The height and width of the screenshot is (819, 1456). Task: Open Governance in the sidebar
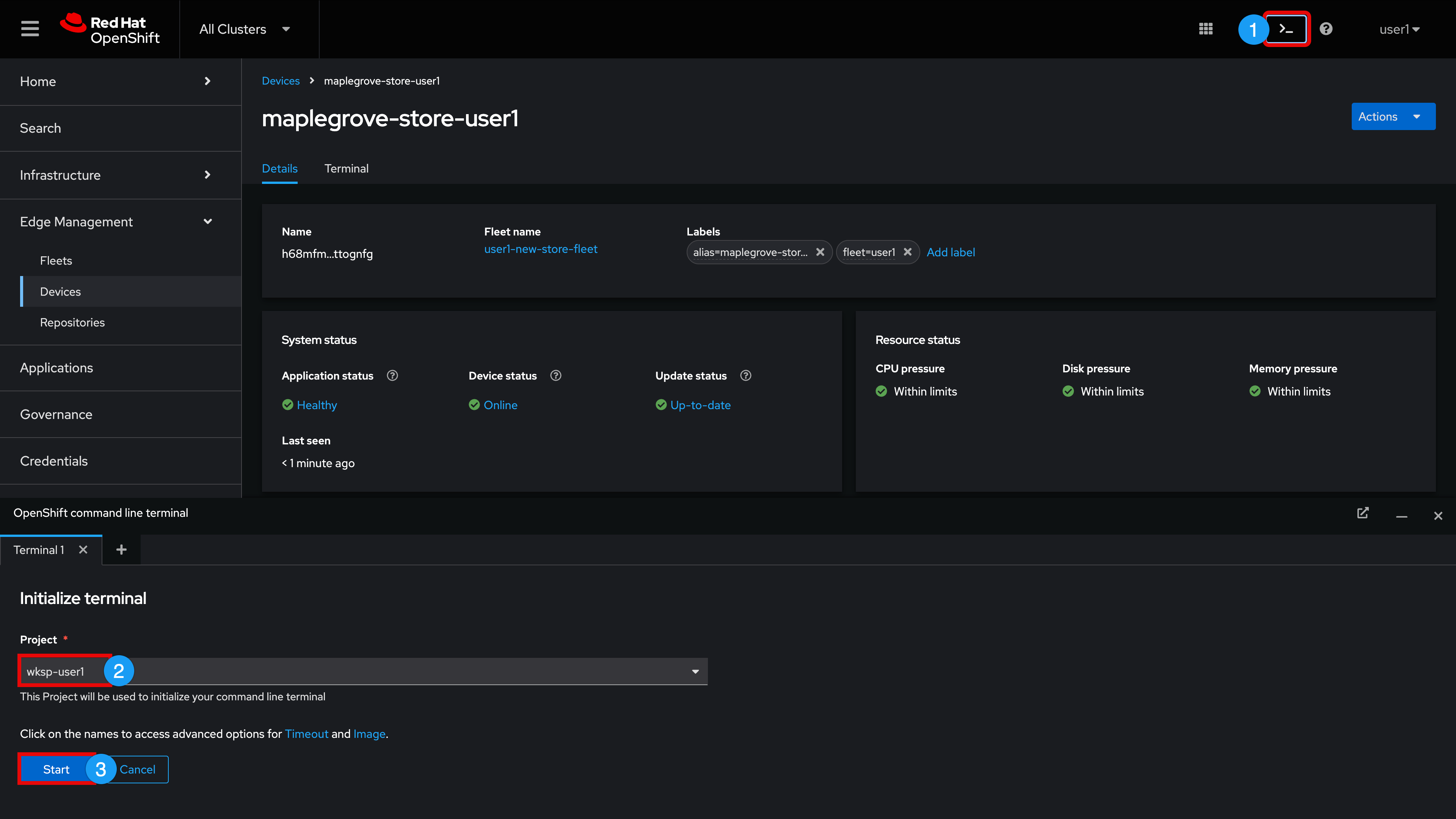coord(121,414)
